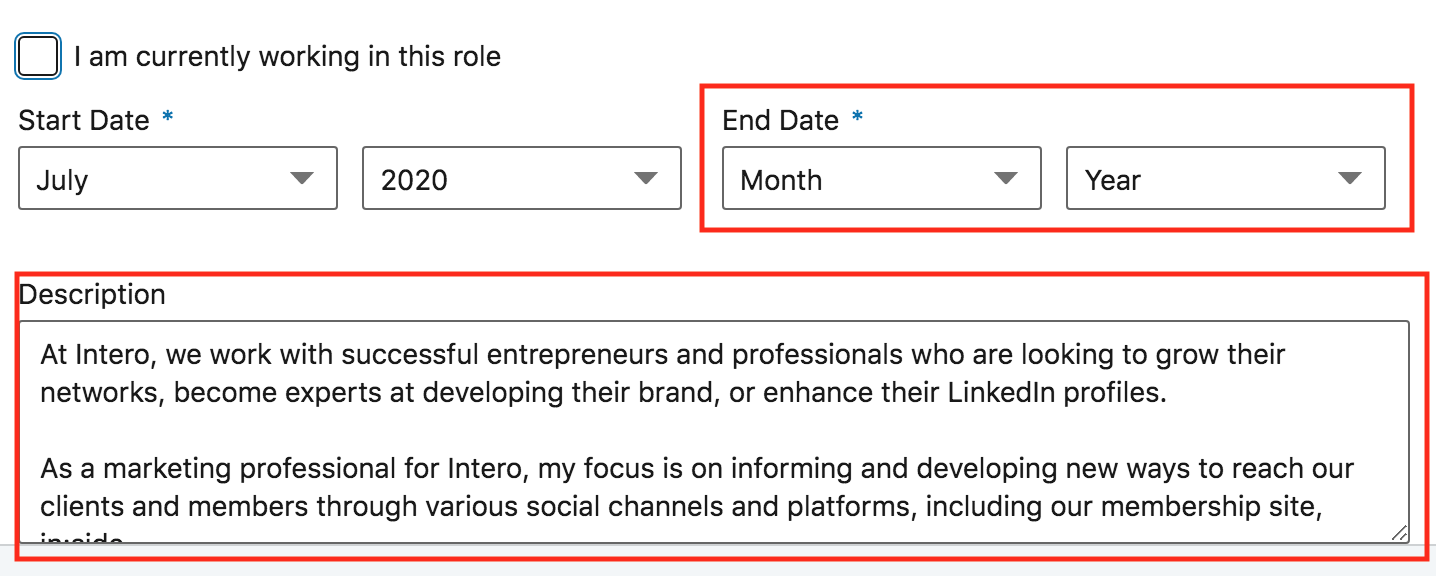Click the "I am currently working in this role" label
The image size is (1436, 576).
287,57
